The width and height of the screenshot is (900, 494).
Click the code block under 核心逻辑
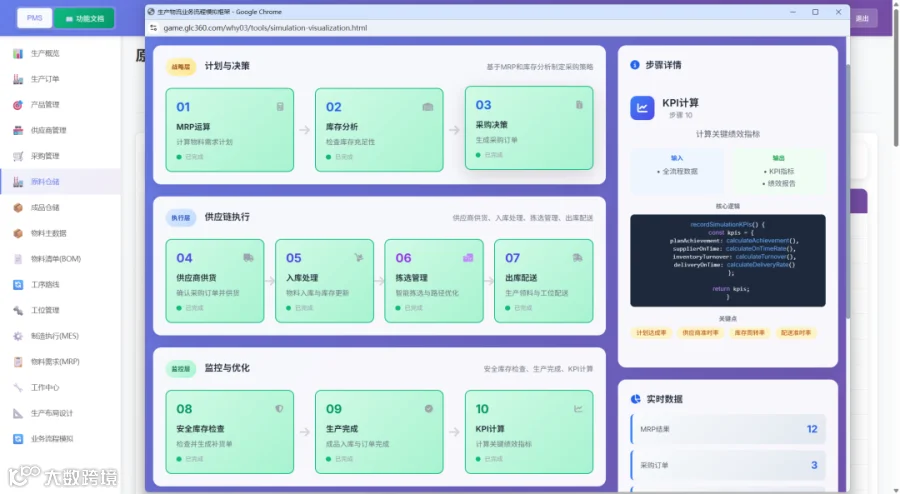coord(728,260)
